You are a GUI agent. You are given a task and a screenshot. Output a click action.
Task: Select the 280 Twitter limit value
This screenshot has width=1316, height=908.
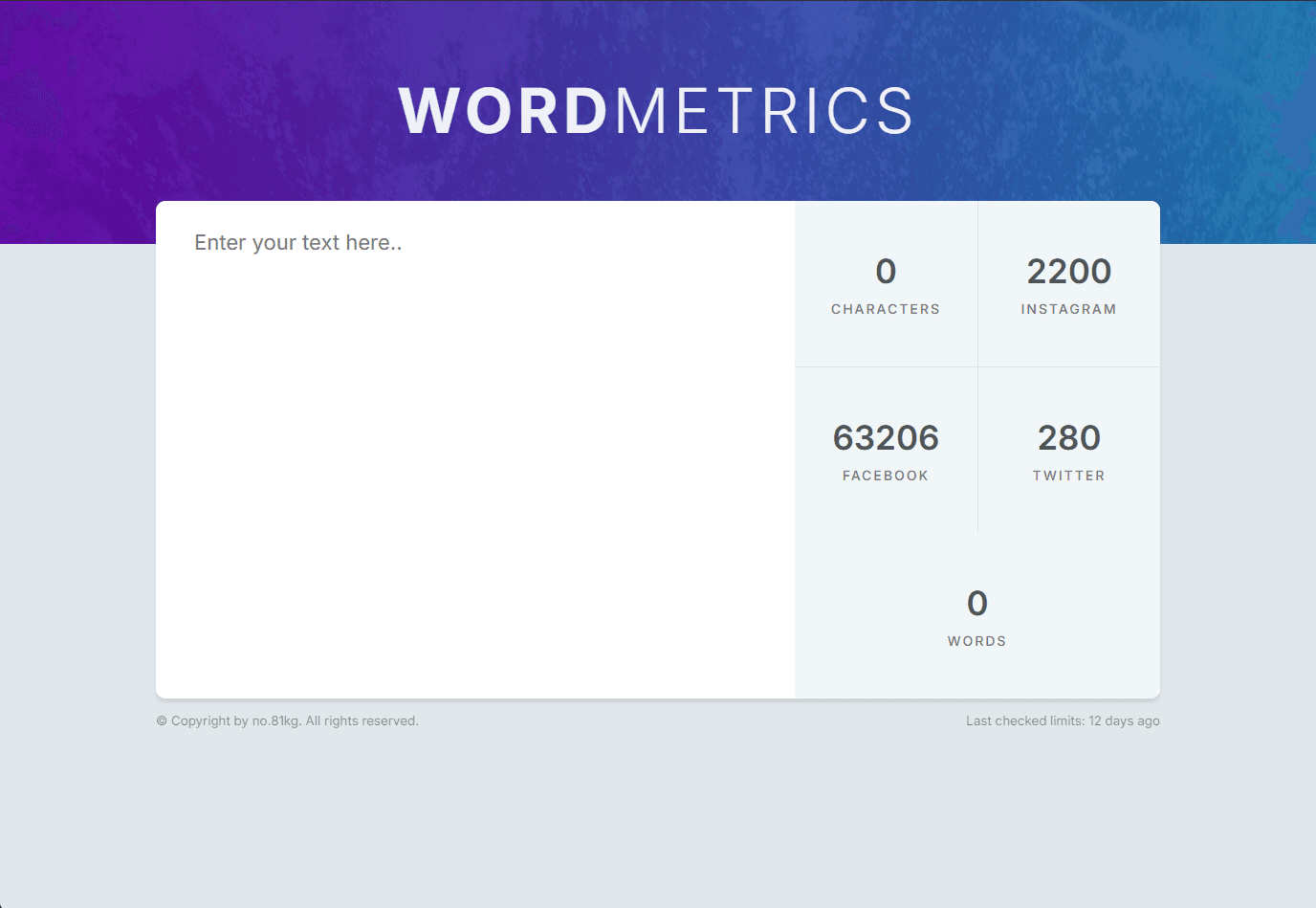coord(1069,438)
